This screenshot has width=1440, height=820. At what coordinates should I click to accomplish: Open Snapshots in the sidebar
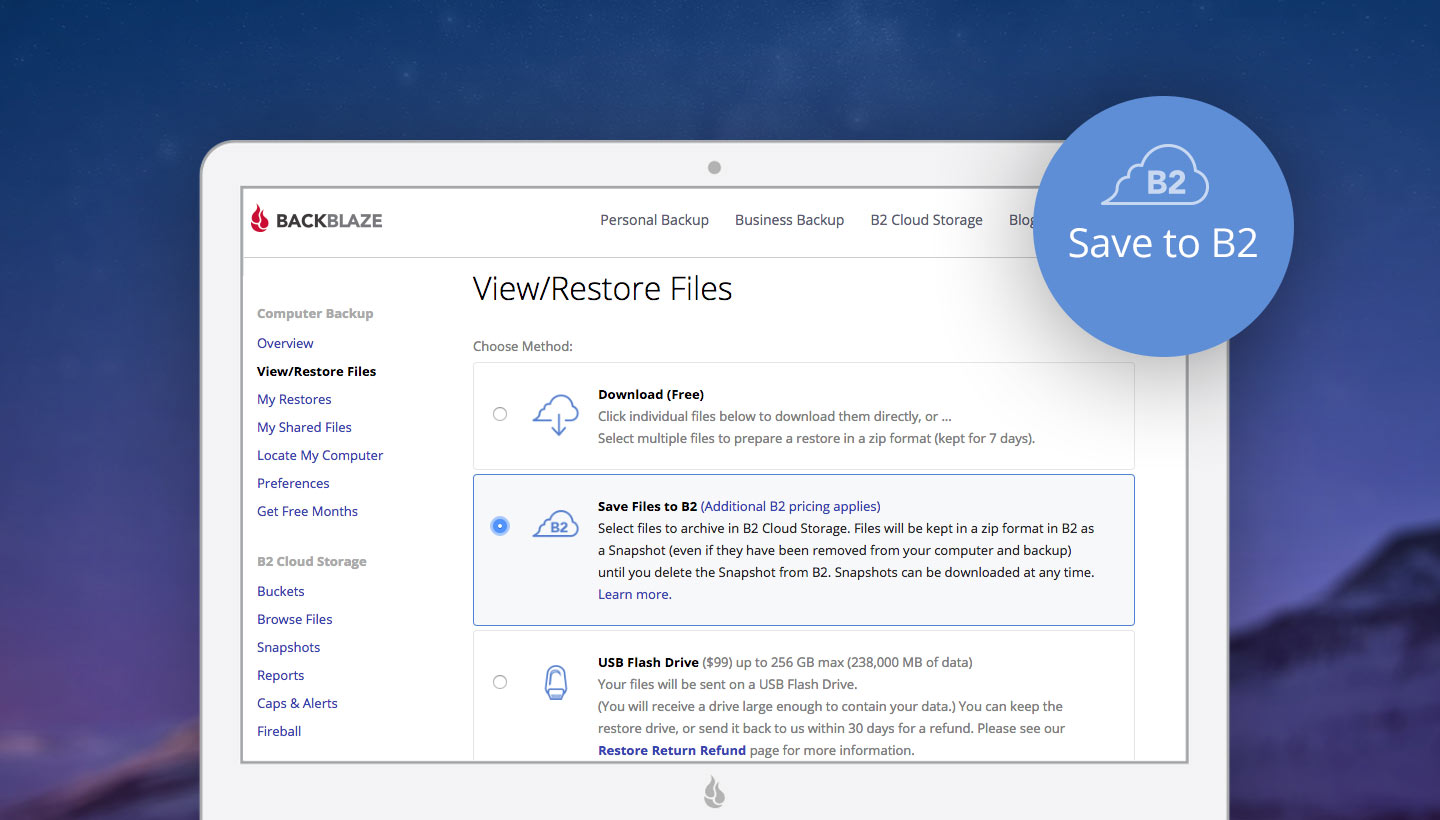288,647
